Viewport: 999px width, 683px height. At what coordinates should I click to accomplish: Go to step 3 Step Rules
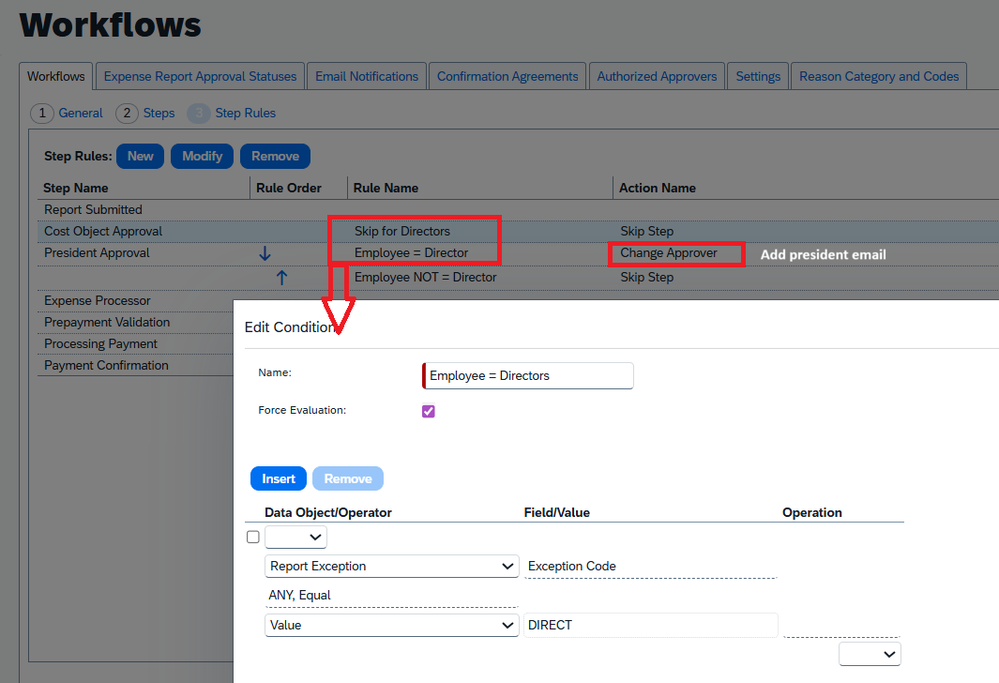(232, 113)
